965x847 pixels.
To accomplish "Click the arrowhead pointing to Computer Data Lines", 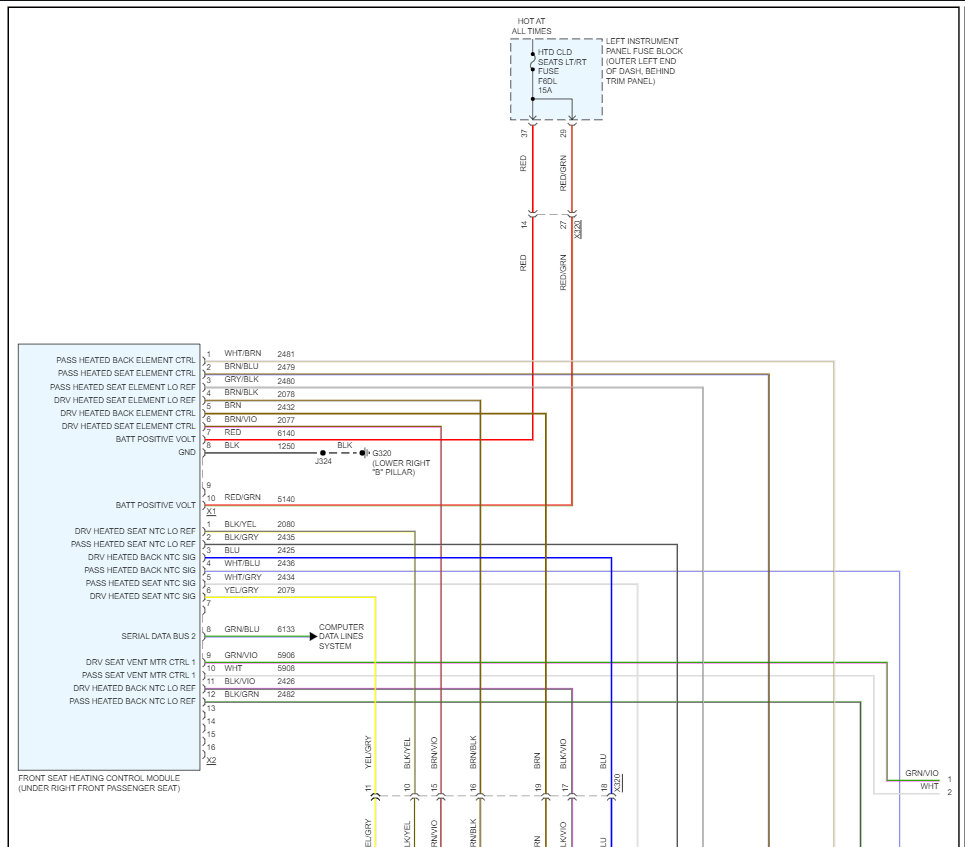I will coord(313,636).
